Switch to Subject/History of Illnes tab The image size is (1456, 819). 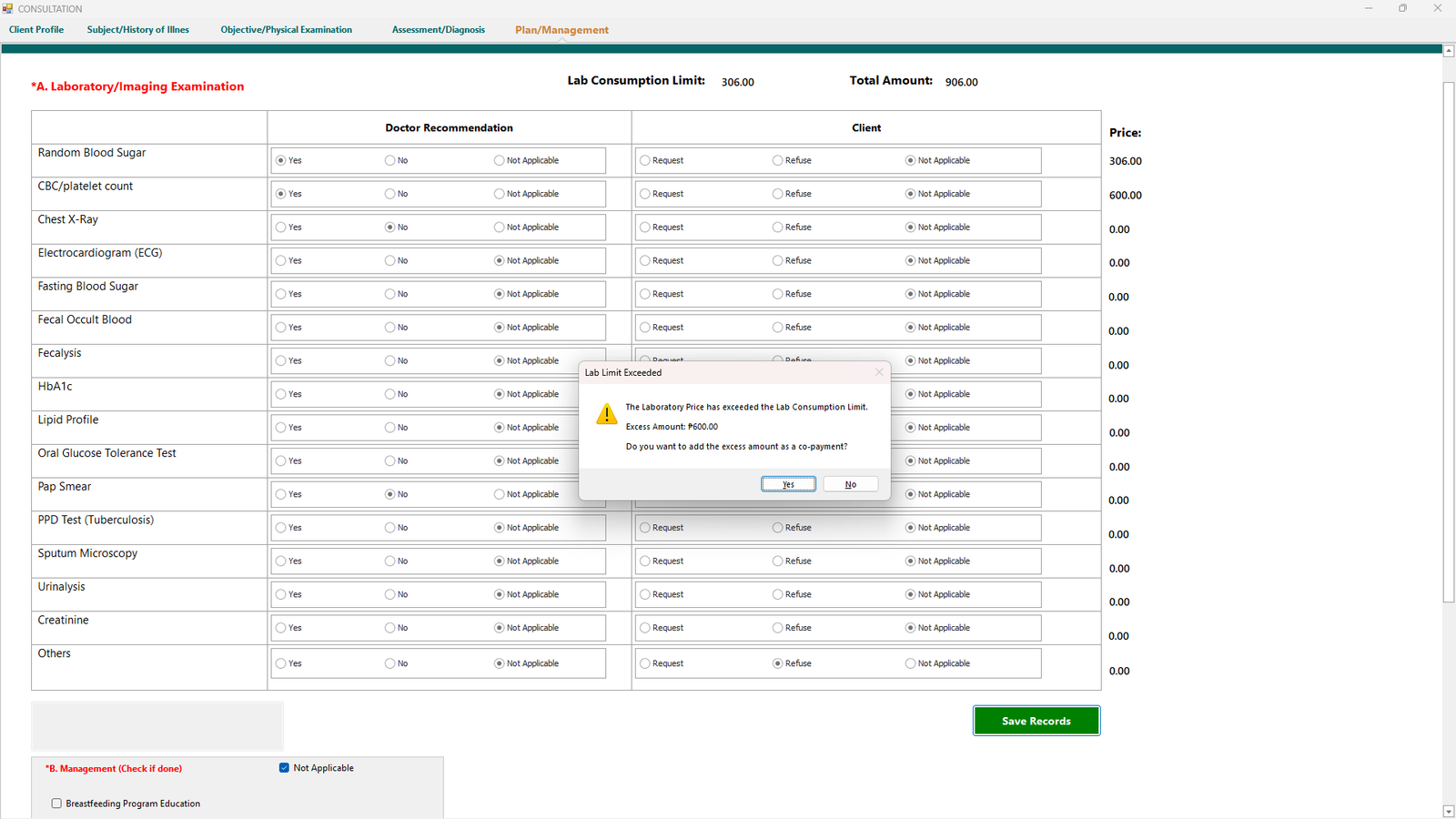138,30
